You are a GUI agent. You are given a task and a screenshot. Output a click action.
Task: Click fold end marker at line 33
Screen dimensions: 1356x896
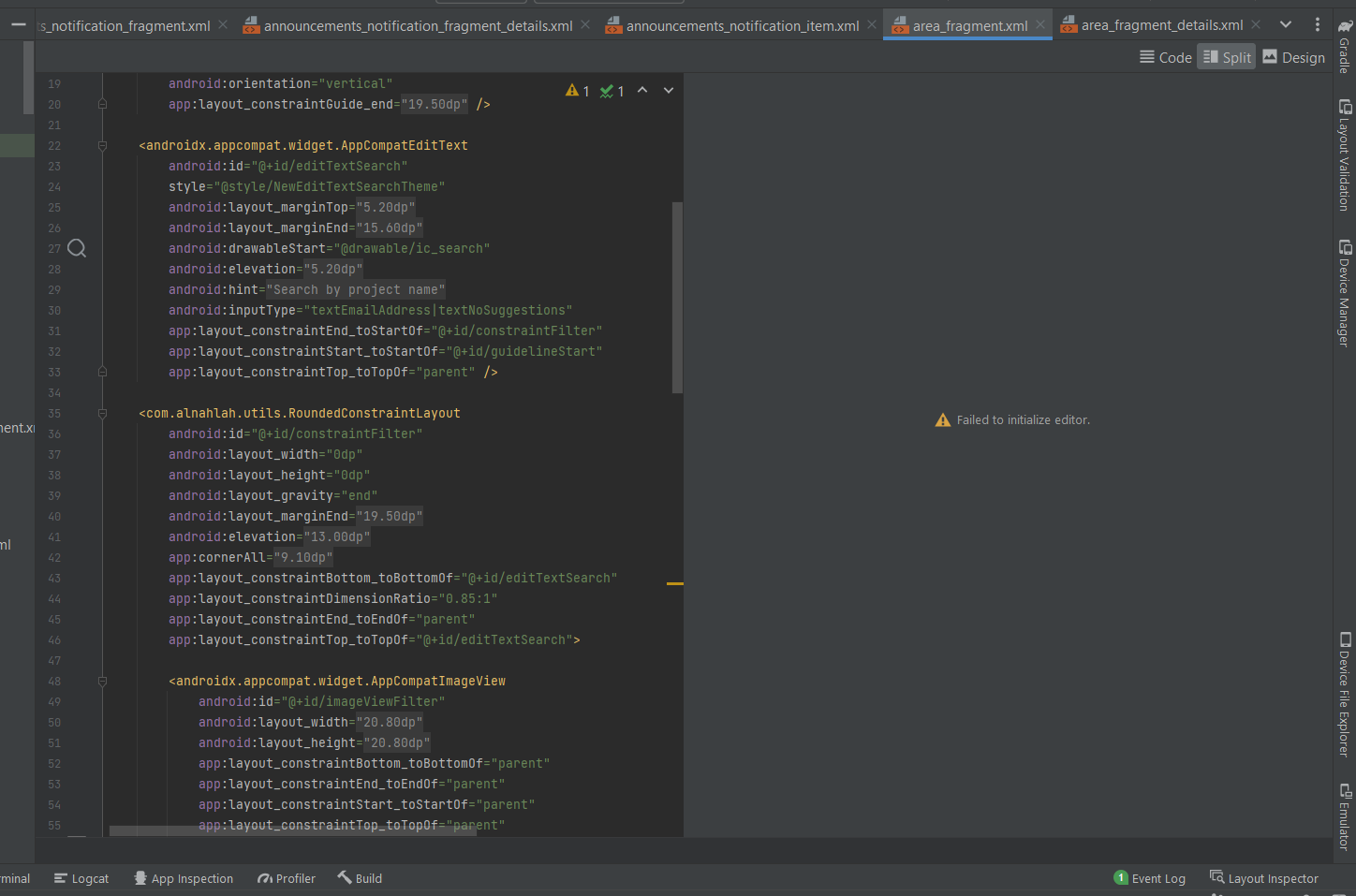[102, 372]
